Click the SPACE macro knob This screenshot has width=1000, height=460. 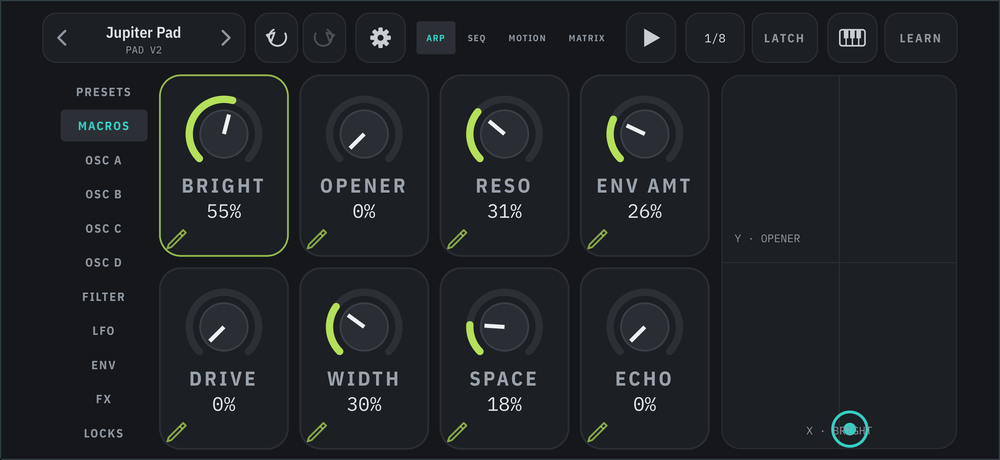[504, 327]
